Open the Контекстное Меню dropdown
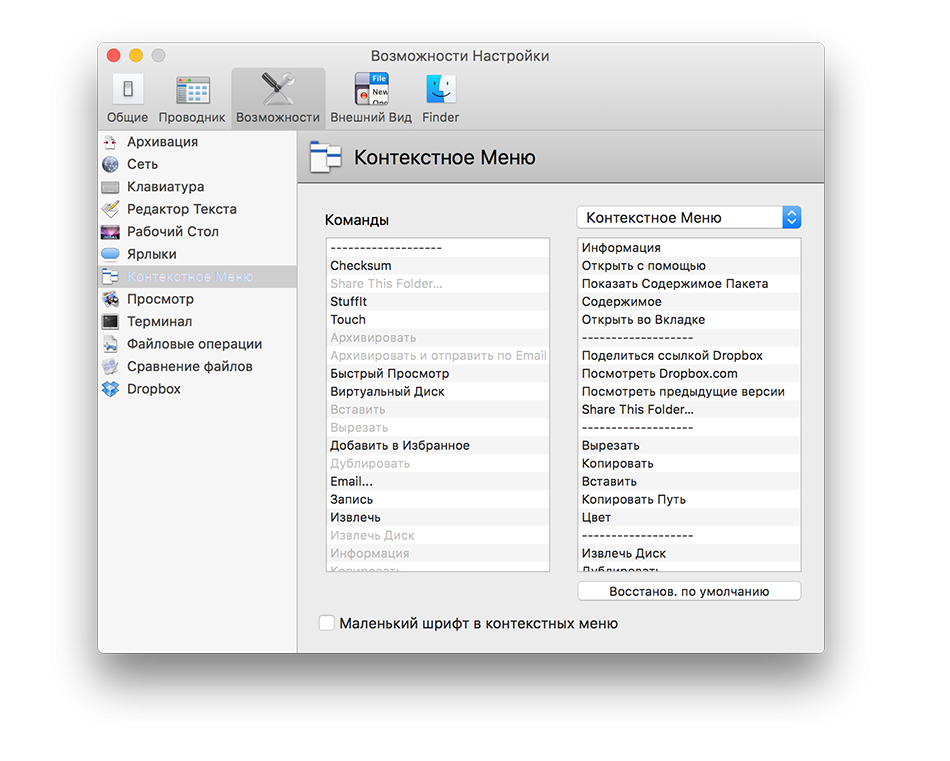Viewport: 950px width, 761px height. (x=689, y=218)
